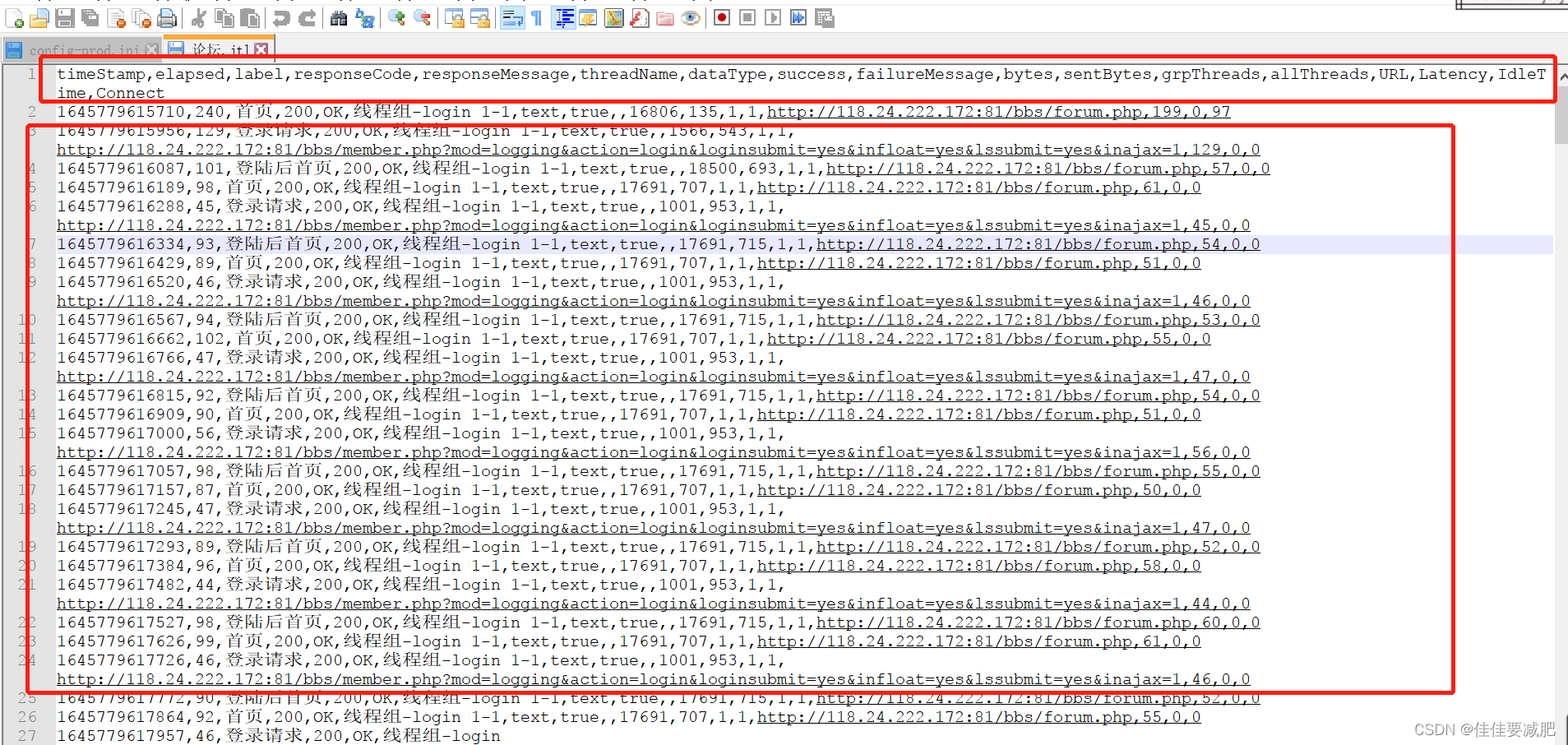1568x745 pixels.
Task: Open Find with the binoculars icon
Action: (338, 18)
